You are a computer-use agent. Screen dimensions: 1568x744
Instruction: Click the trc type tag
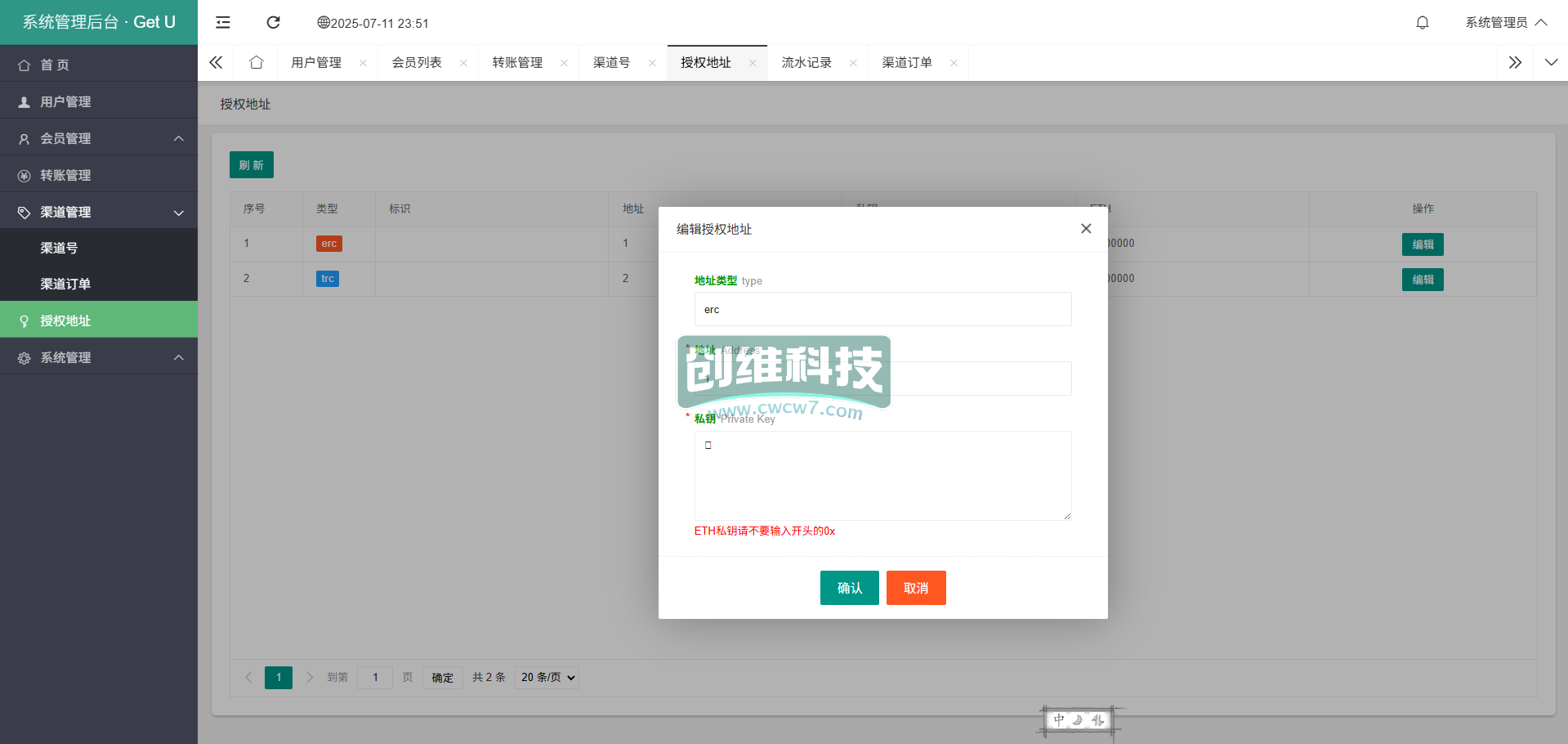328,279
